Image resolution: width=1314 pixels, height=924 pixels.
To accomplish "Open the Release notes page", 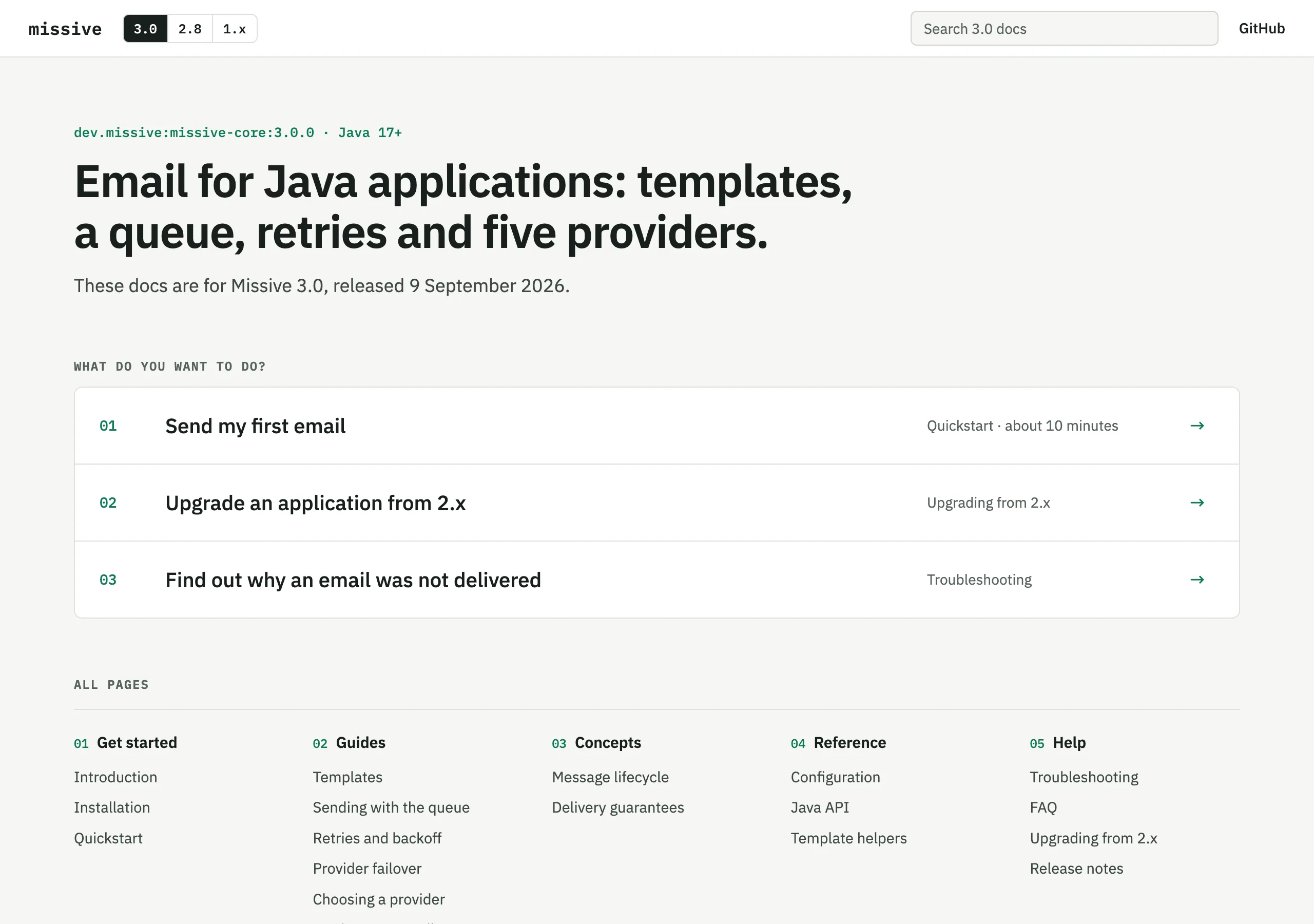I will 1076,869.
